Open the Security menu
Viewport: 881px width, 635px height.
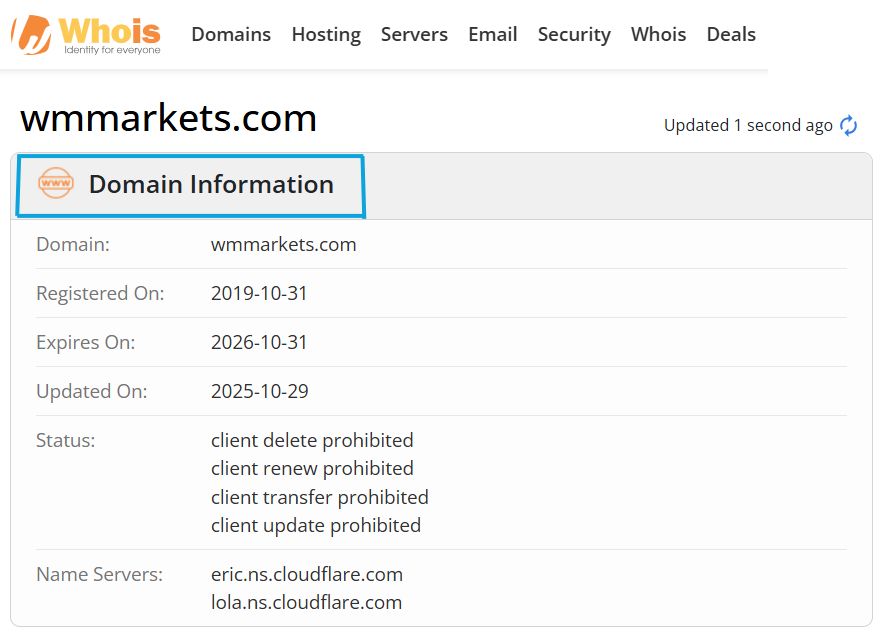point(574,35)
